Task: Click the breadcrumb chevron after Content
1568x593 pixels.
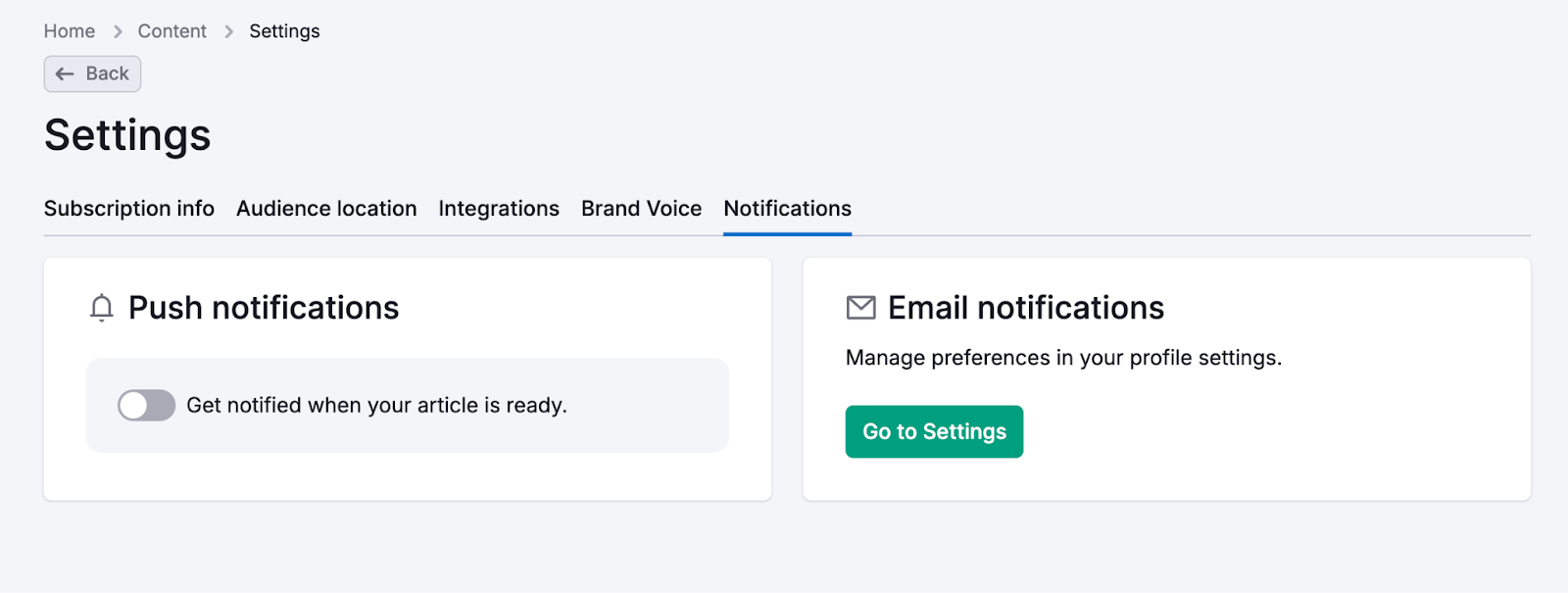Action: click(228, 31)
